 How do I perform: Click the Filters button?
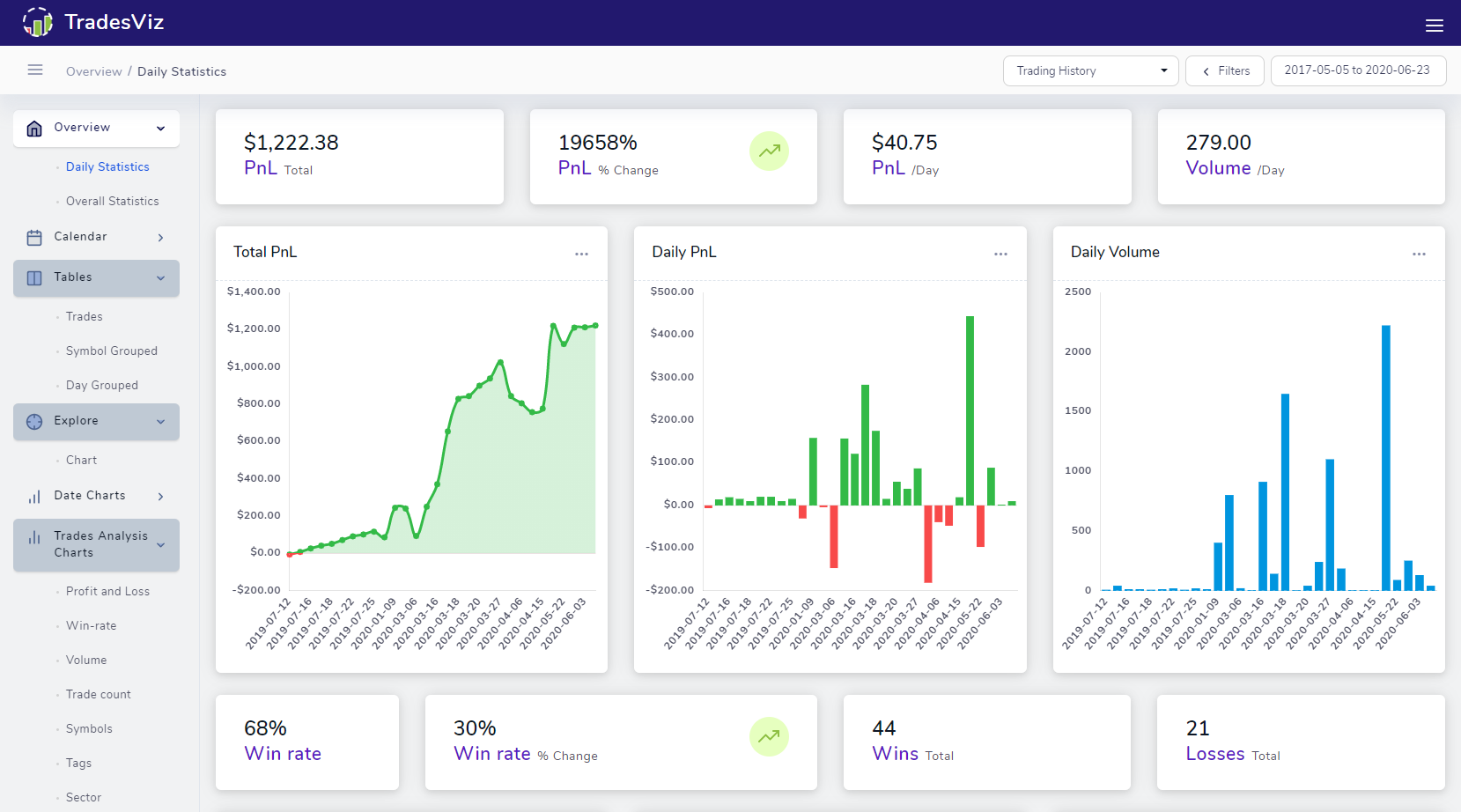click(x=1224, y=70)
